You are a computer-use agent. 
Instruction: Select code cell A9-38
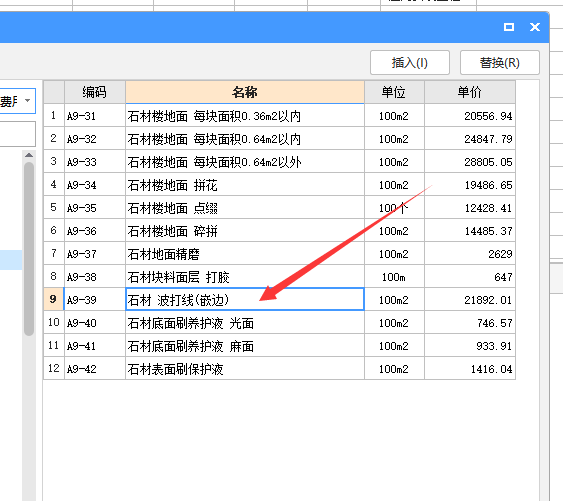(95, 277)
